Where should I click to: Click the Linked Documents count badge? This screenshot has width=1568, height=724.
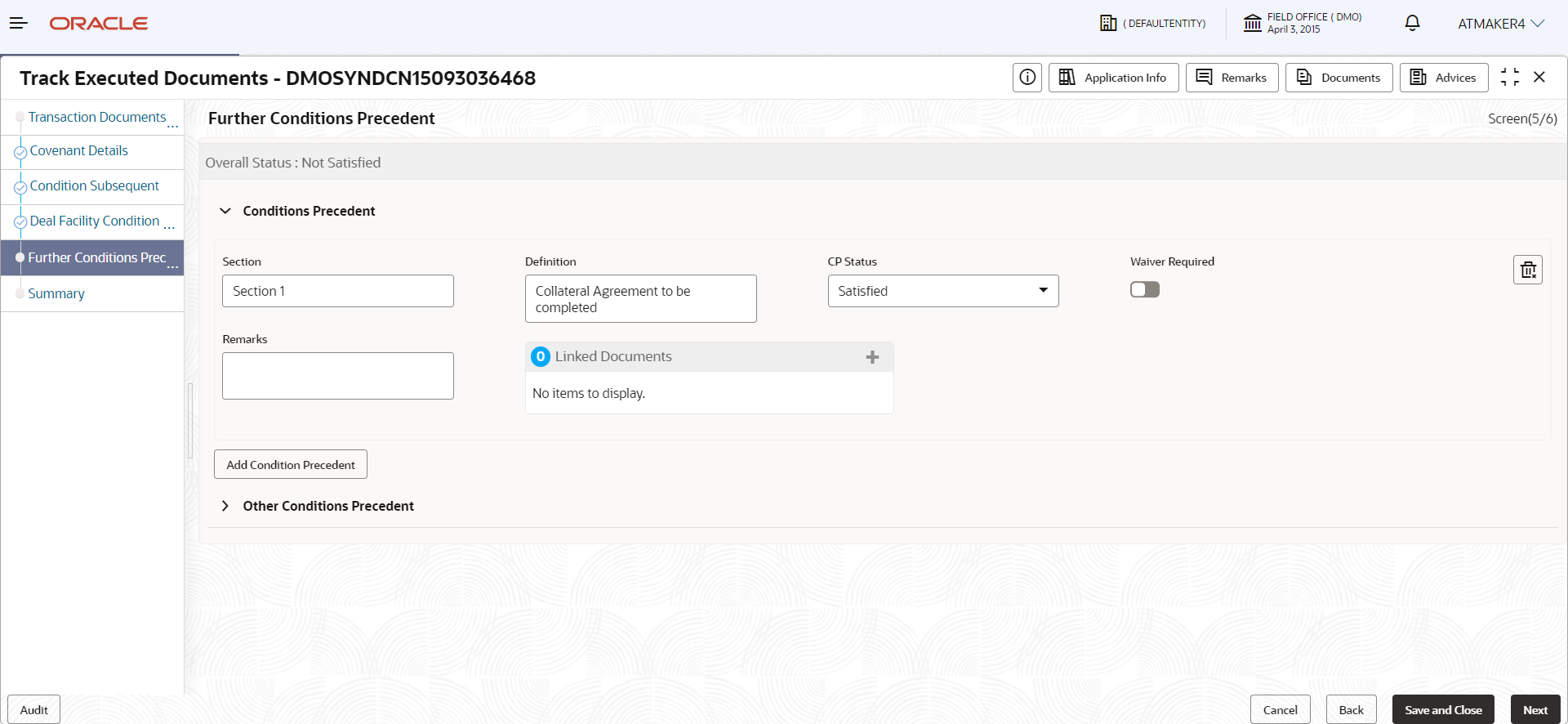(x=541, y=357)
